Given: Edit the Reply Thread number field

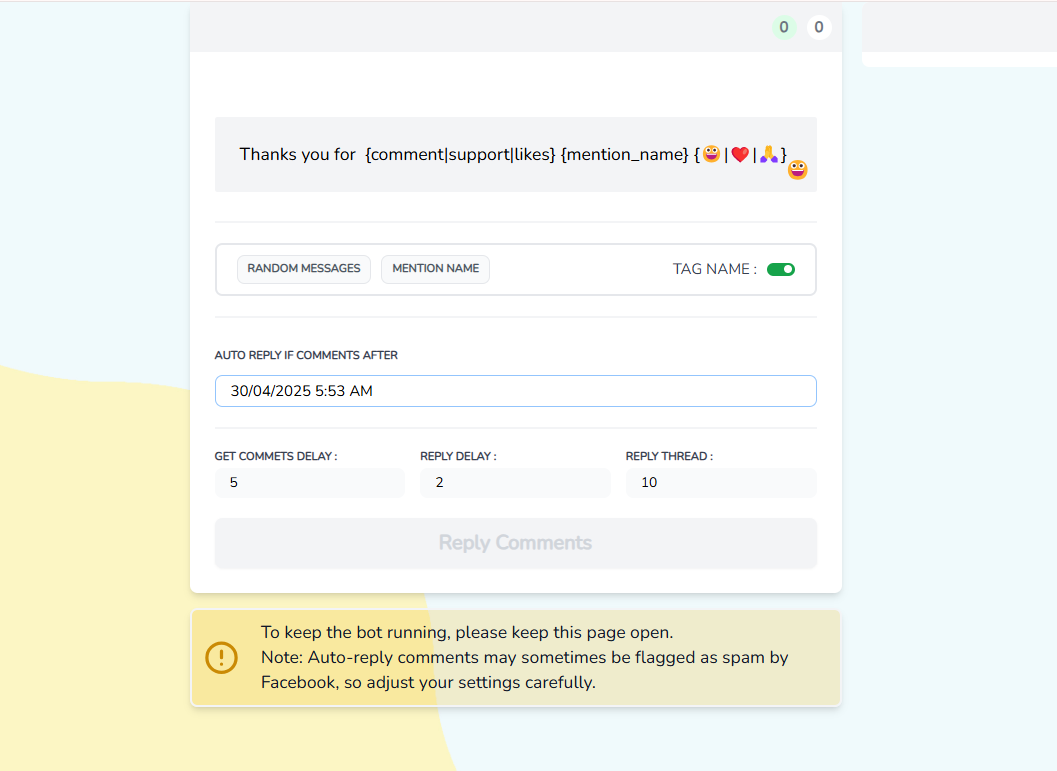Looking at the screenshot, I should coord(720,483).
